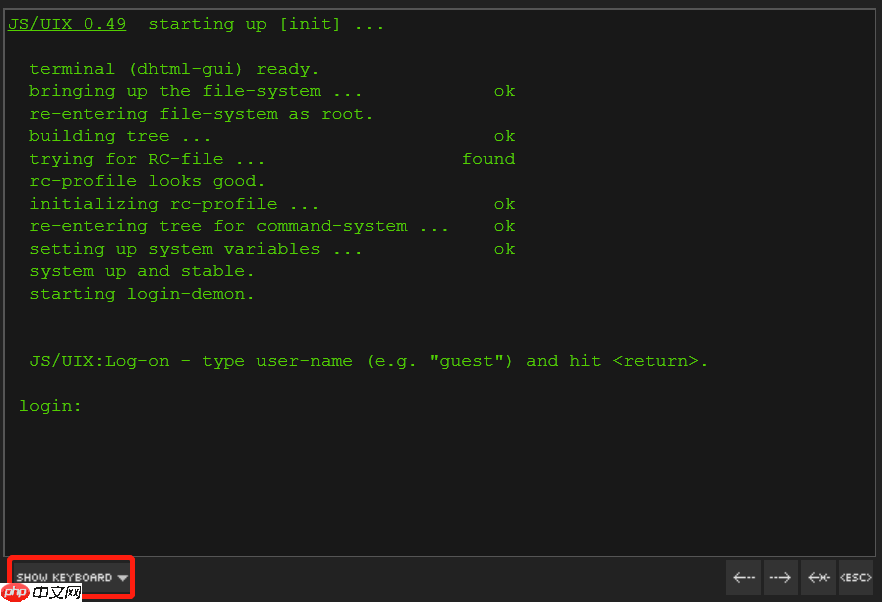
Task: Click the 'starting login-demon.' line
Action: [x=140, y=293]
